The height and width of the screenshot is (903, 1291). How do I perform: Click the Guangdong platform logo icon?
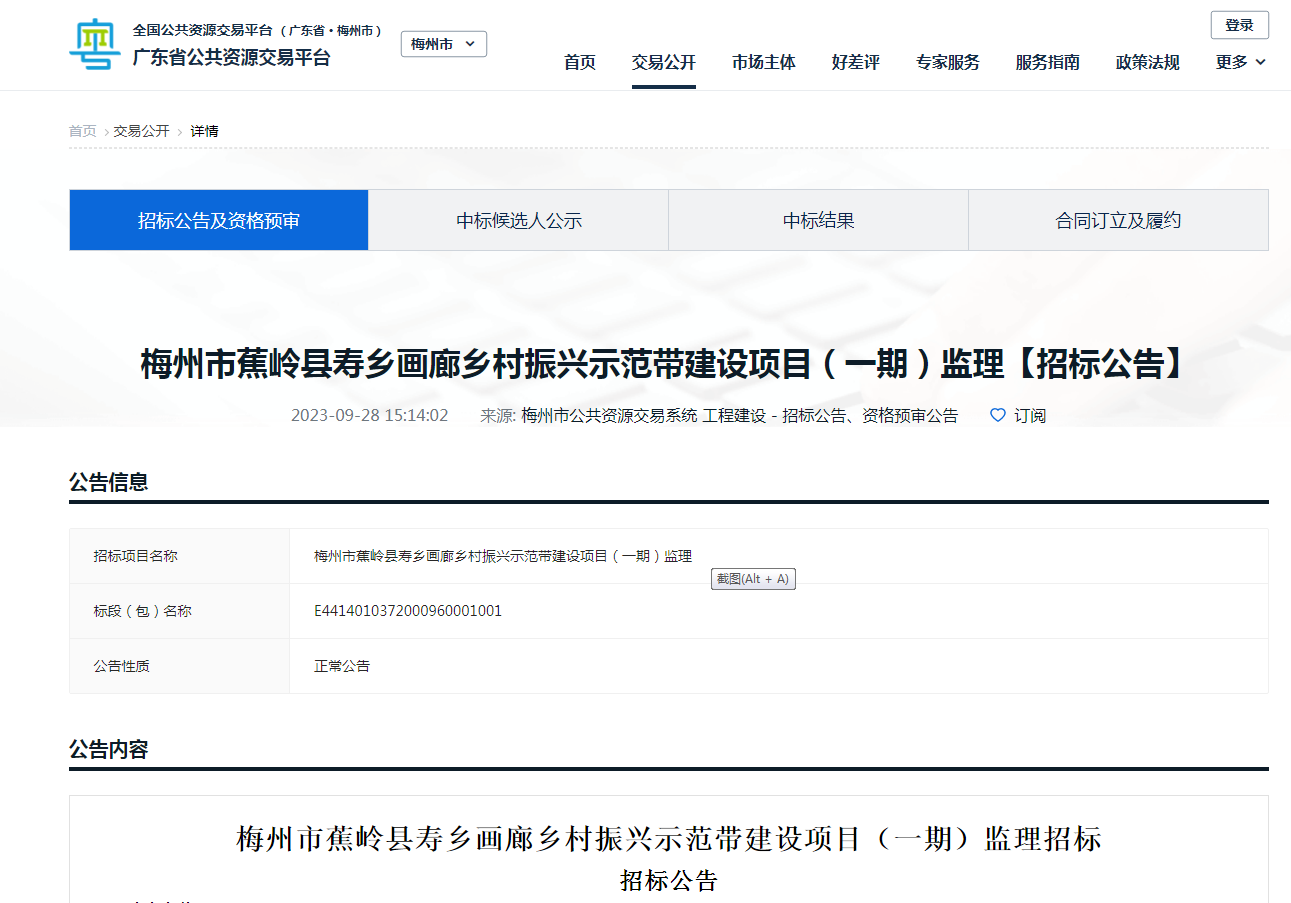[94, 44]
